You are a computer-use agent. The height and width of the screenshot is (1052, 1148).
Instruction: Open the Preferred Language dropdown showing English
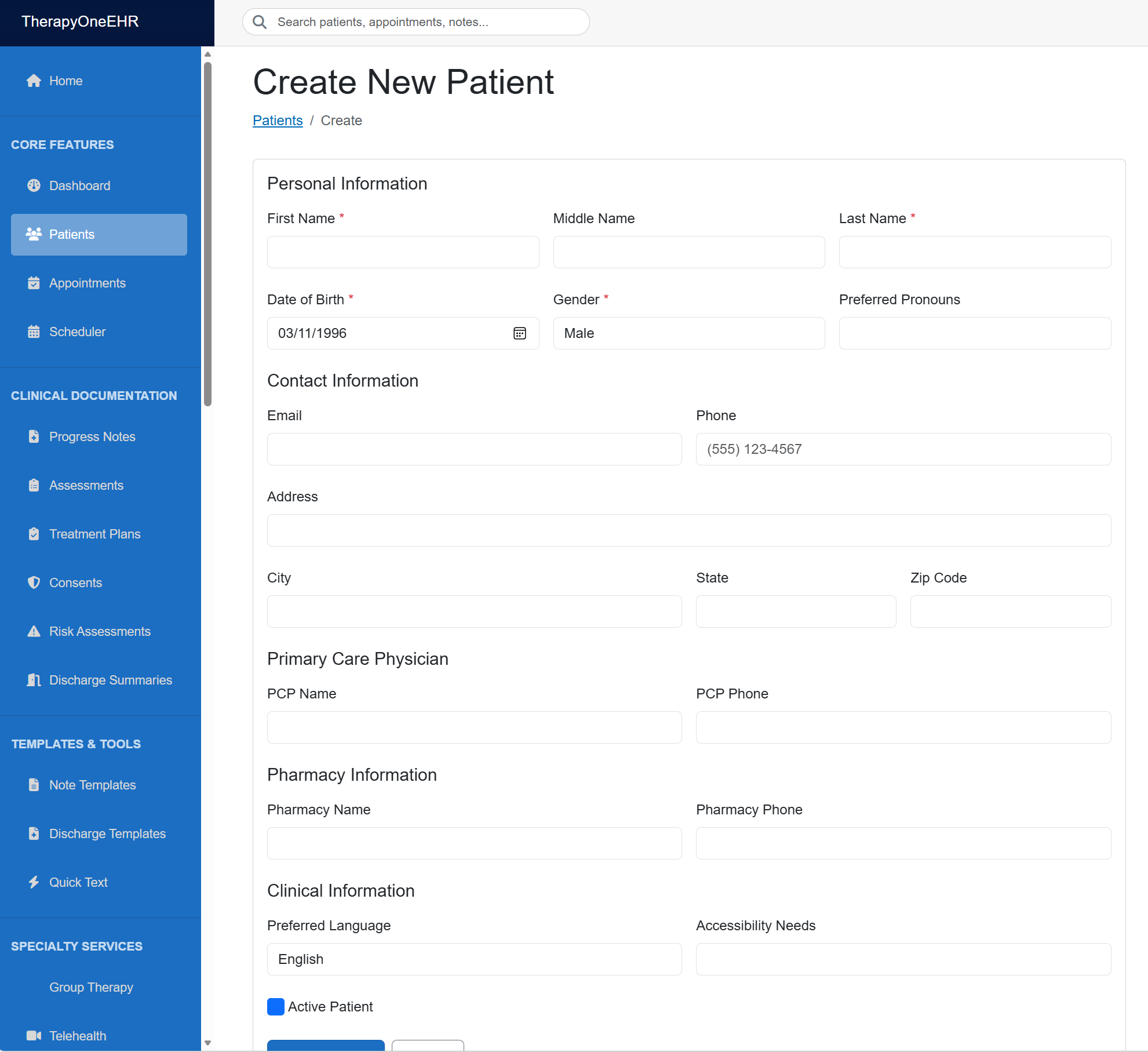click(x=474, y=959)
